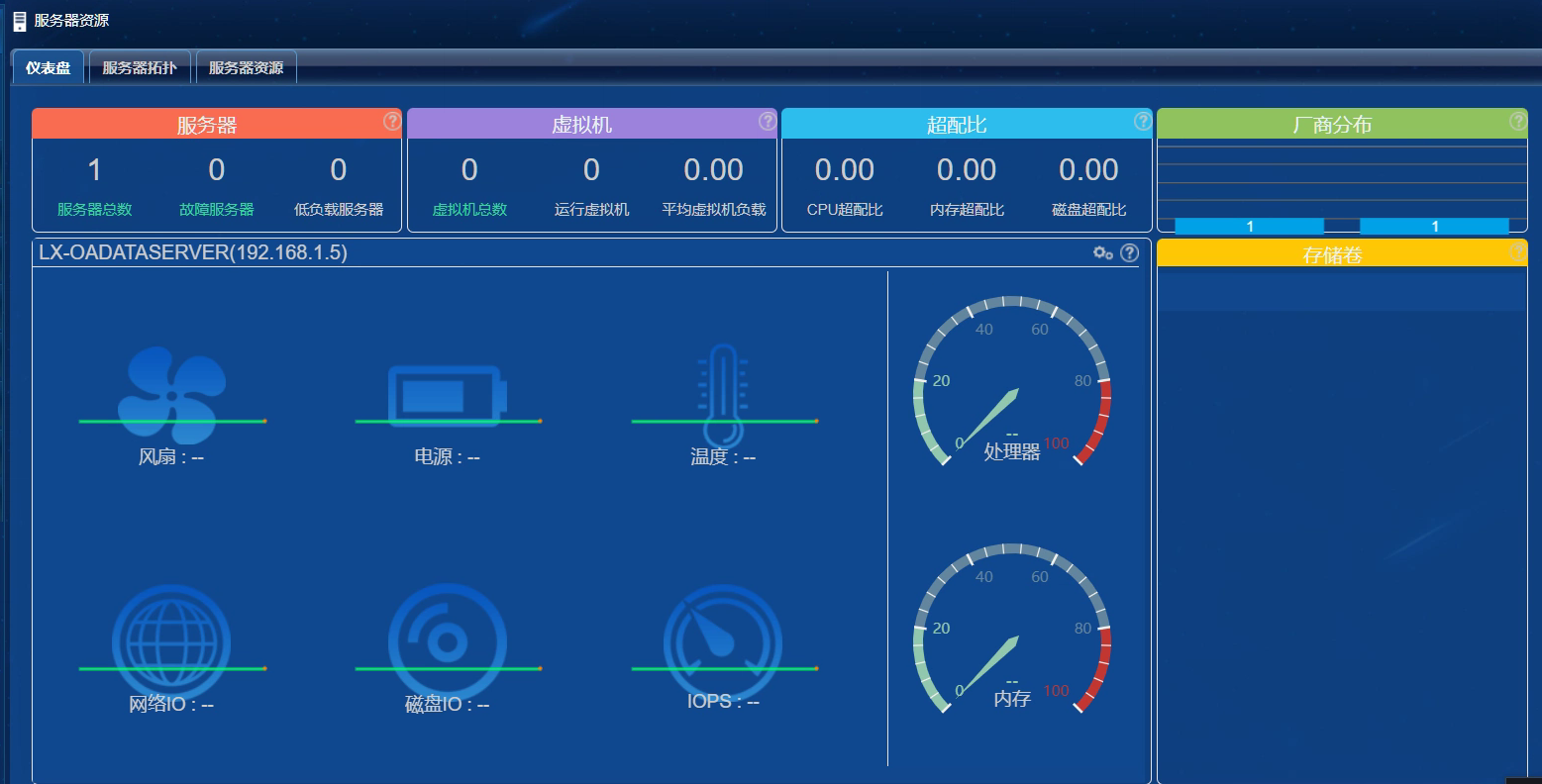Open the 故障服务器 link
The width and height of the screenshot is (1542, 784).
pyautogui.click(x=216, y=210)
